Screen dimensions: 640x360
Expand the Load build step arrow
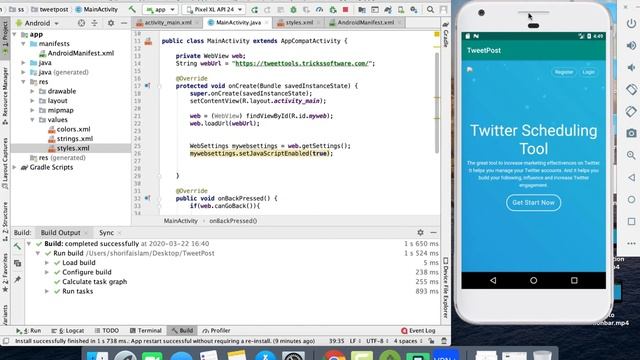[x=47, y=263]
